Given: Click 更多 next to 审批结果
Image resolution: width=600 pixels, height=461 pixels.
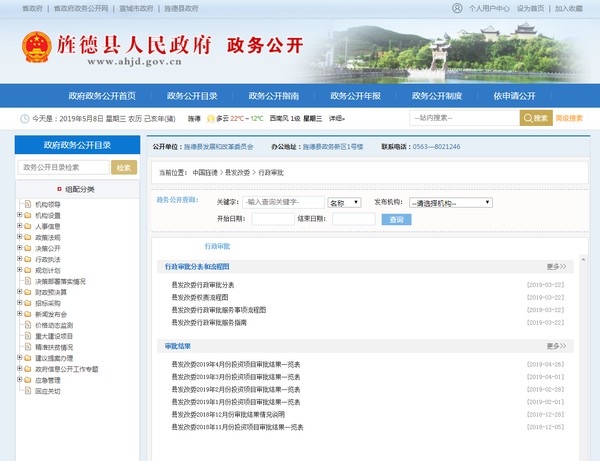Looking at the screenshot, I should click(556, 346).
